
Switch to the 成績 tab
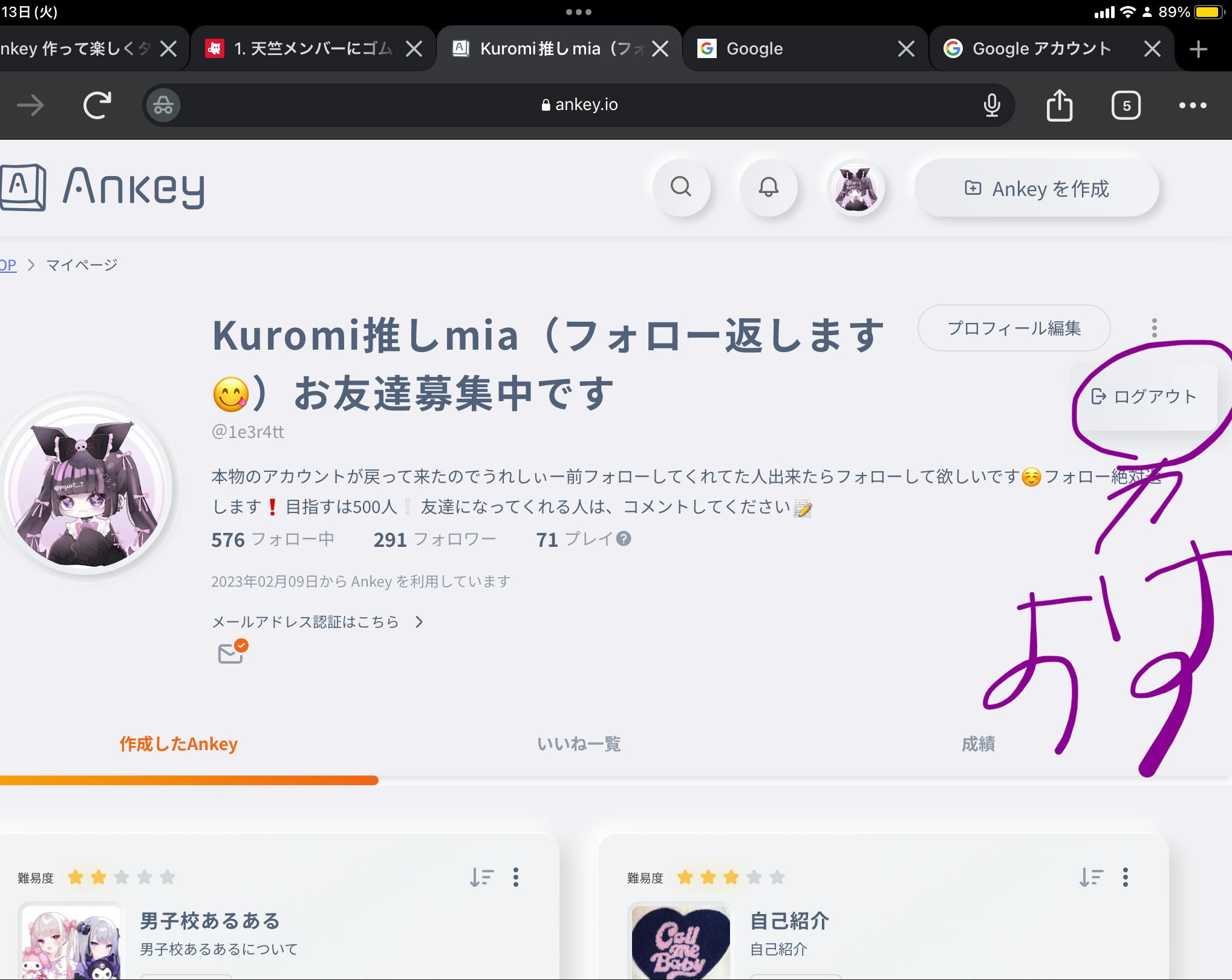coord(978,743)
